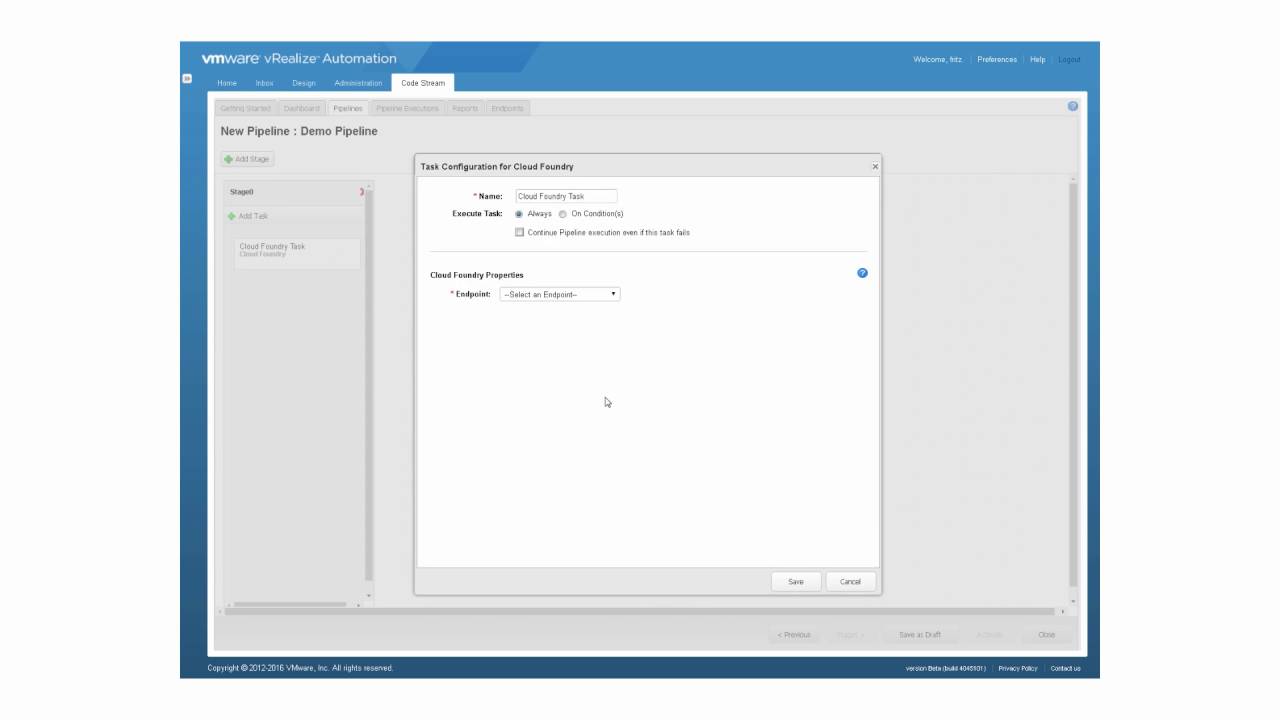Open the Privacy Policy link
The image size is (1280, 720).
(1018, 668)
